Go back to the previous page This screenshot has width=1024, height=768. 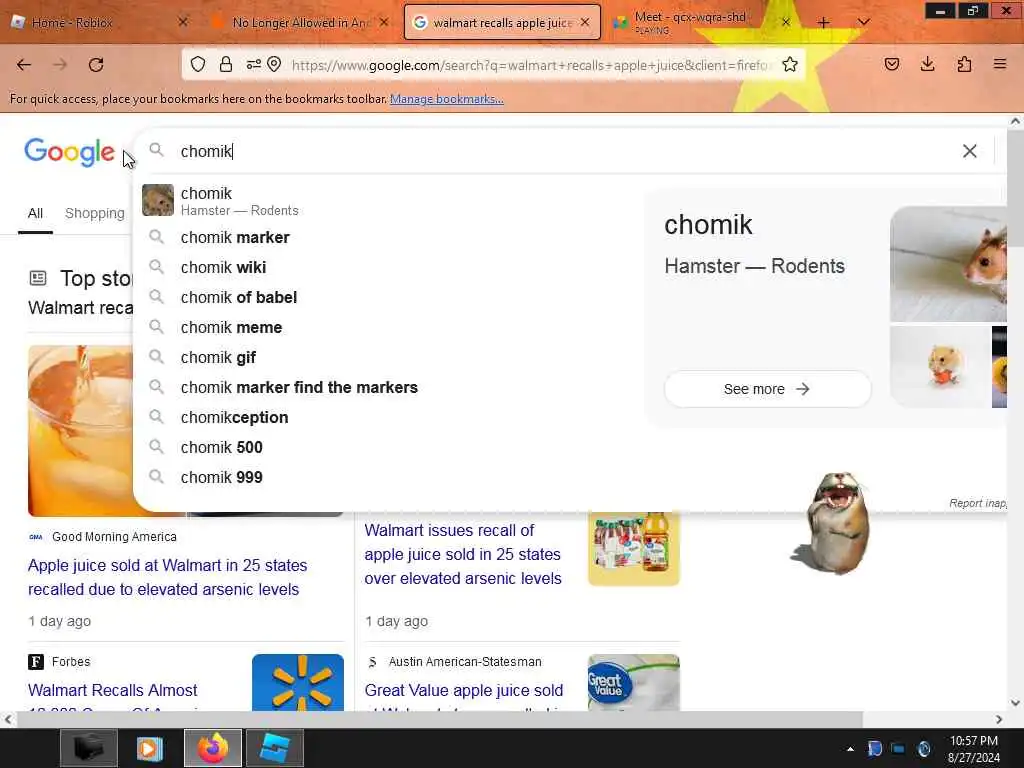tap(24, 65)
